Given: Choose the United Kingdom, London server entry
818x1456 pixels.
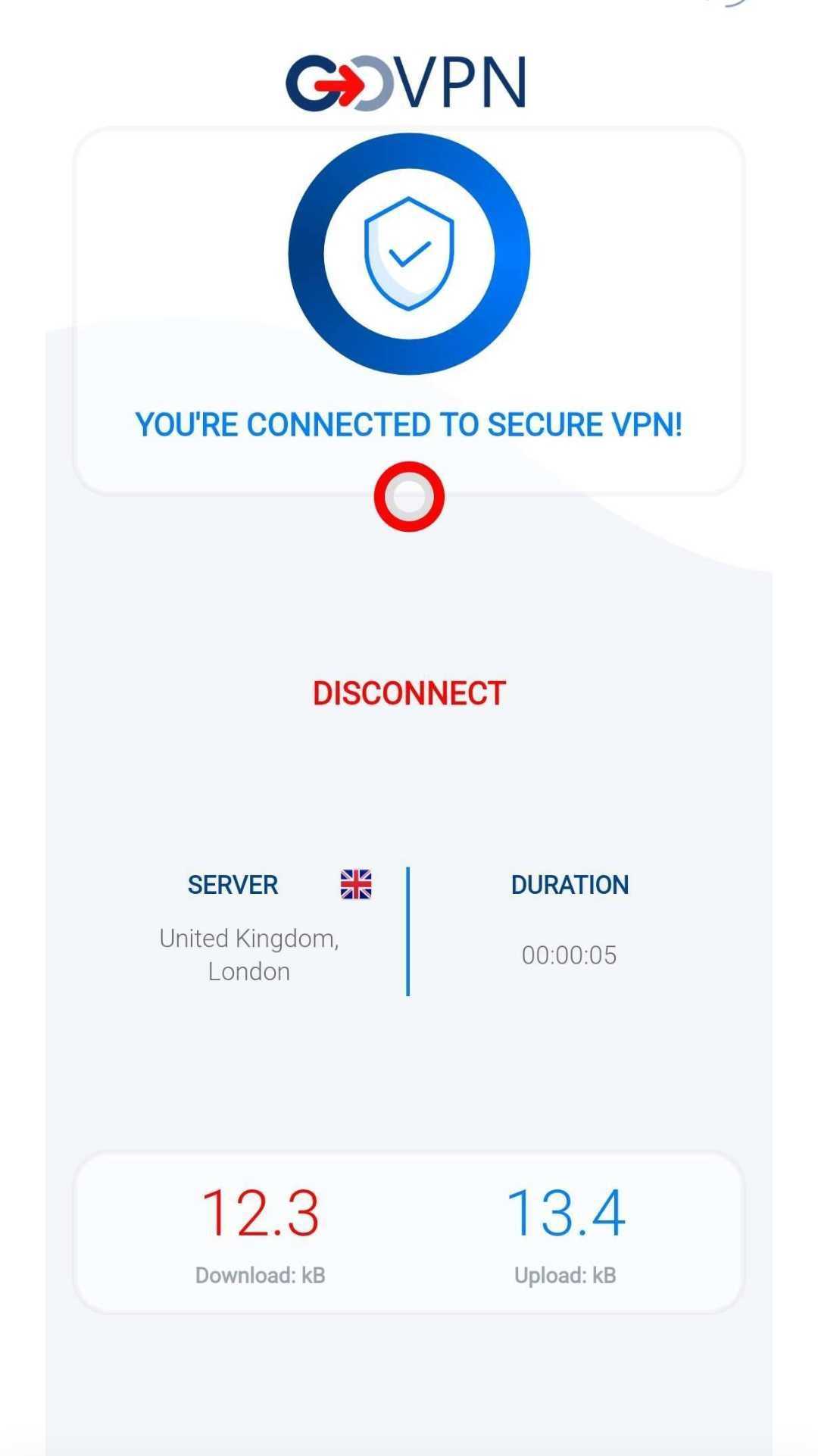Looking at the screenshot, I should [x=249, y=955].
